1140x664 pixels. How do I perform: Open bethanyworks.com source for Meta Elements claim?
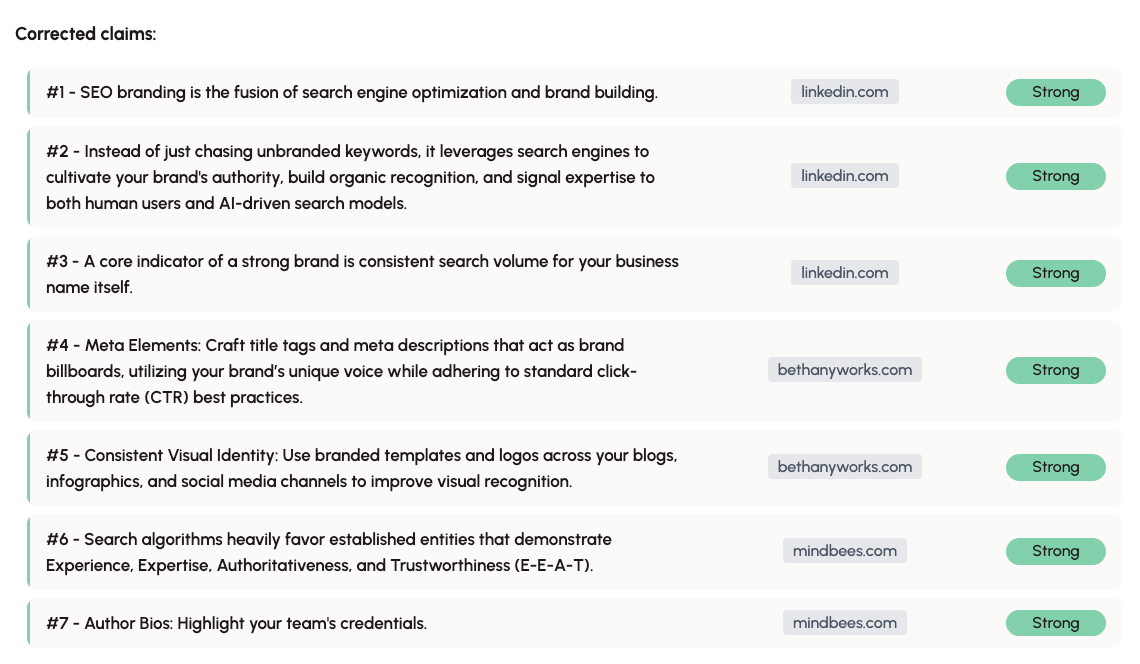845,369
